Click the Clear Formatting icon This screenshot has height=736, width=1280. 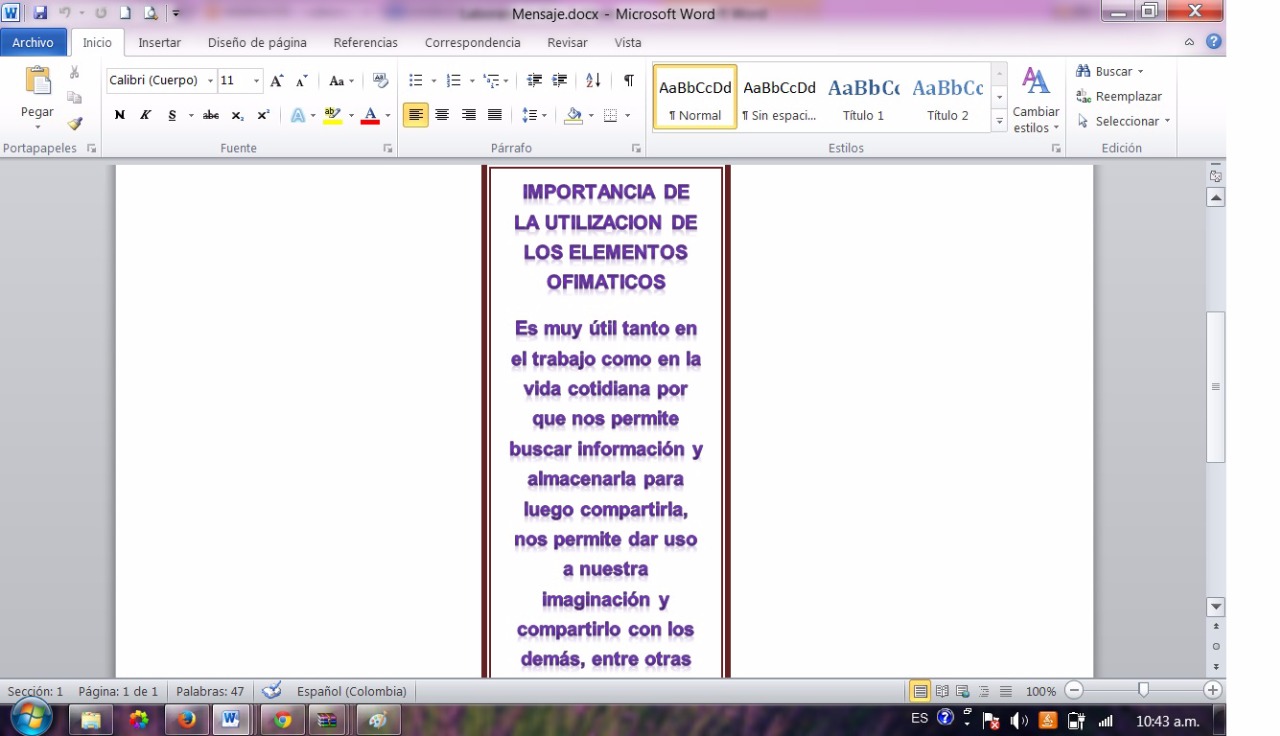click(380, 81)
